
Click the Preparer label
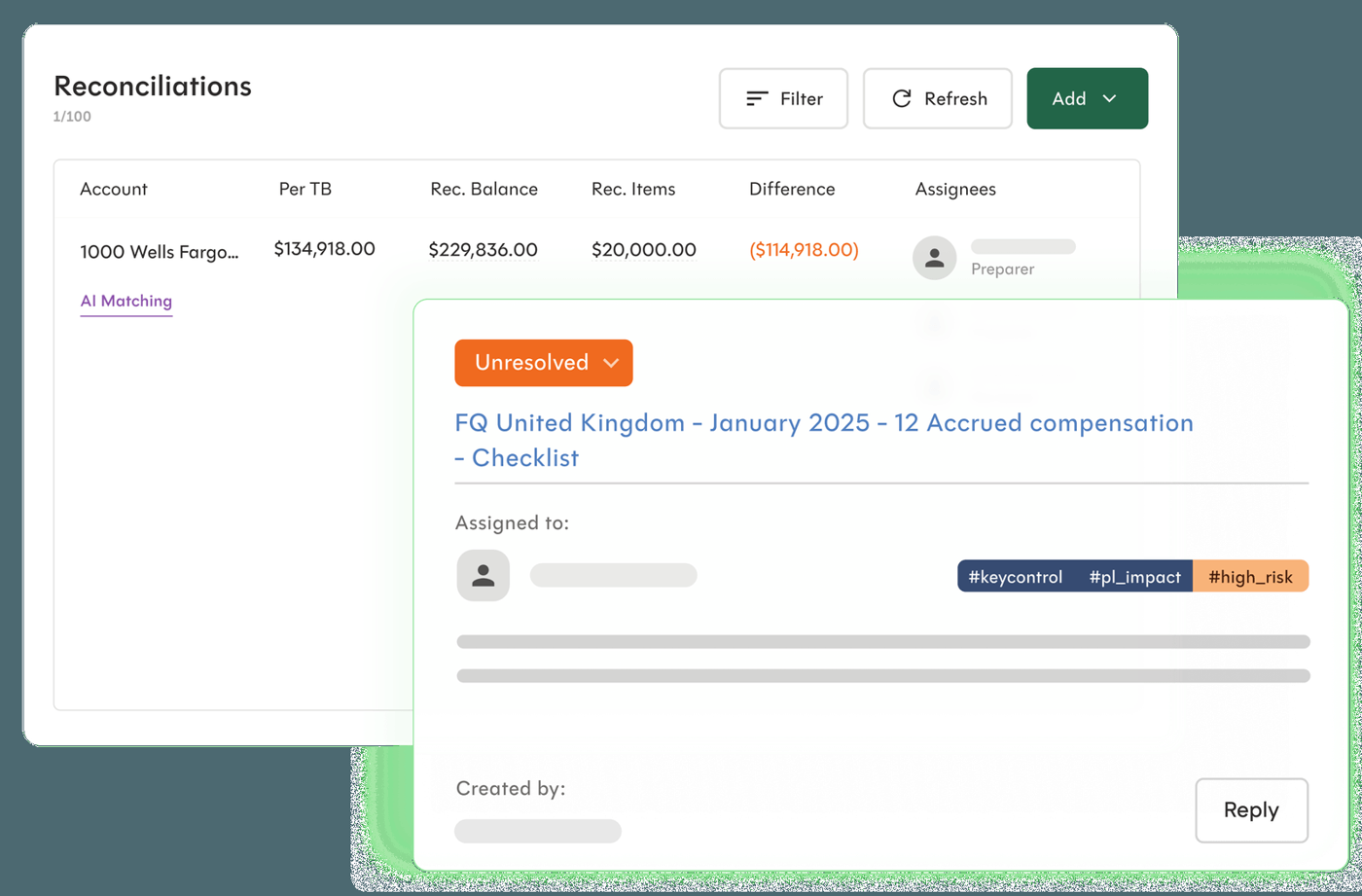(1002, 269)
